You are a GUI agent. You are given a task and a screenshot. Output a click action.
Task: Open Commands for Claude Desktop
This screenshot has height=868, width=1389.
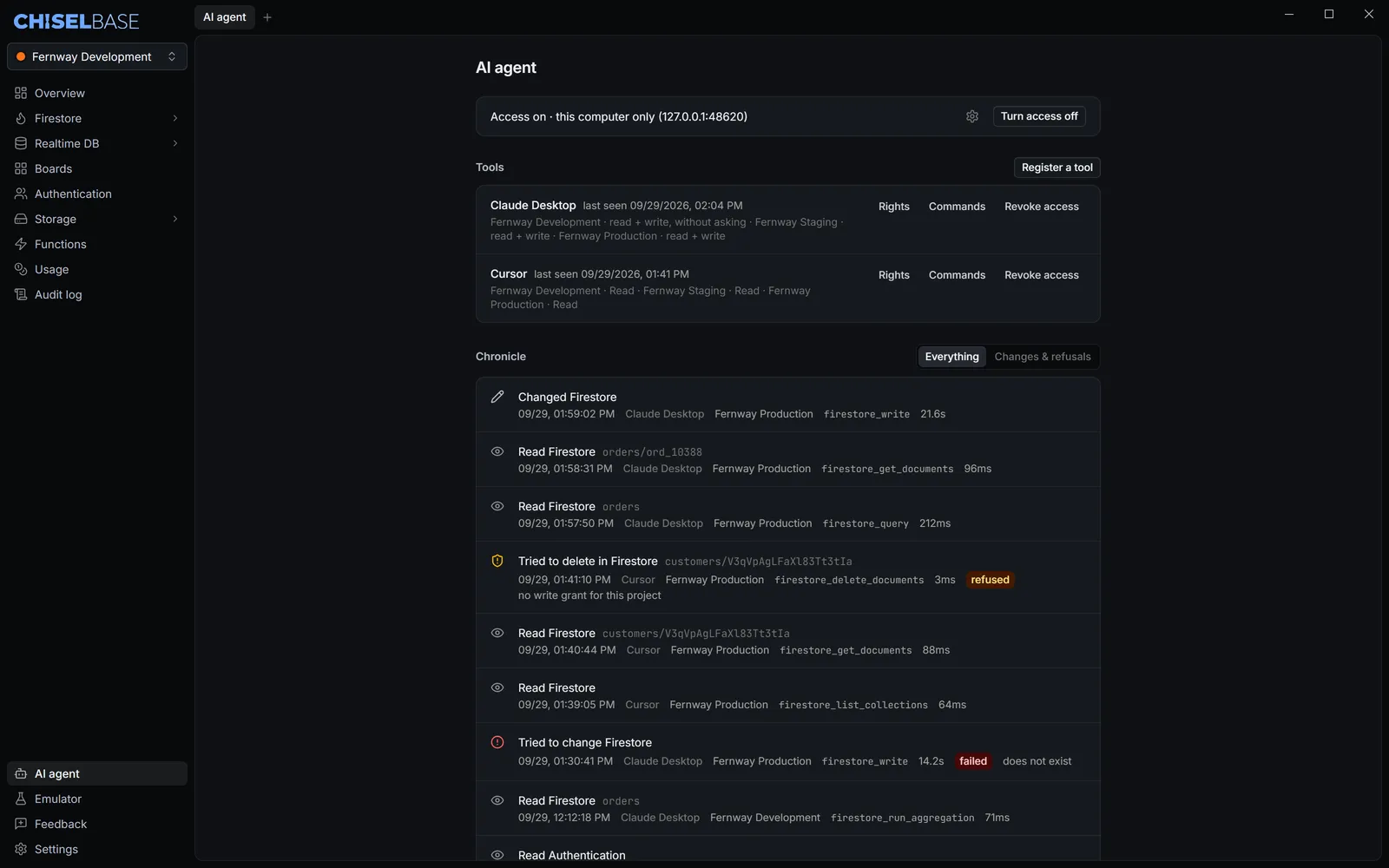click(x=957, y=207)
